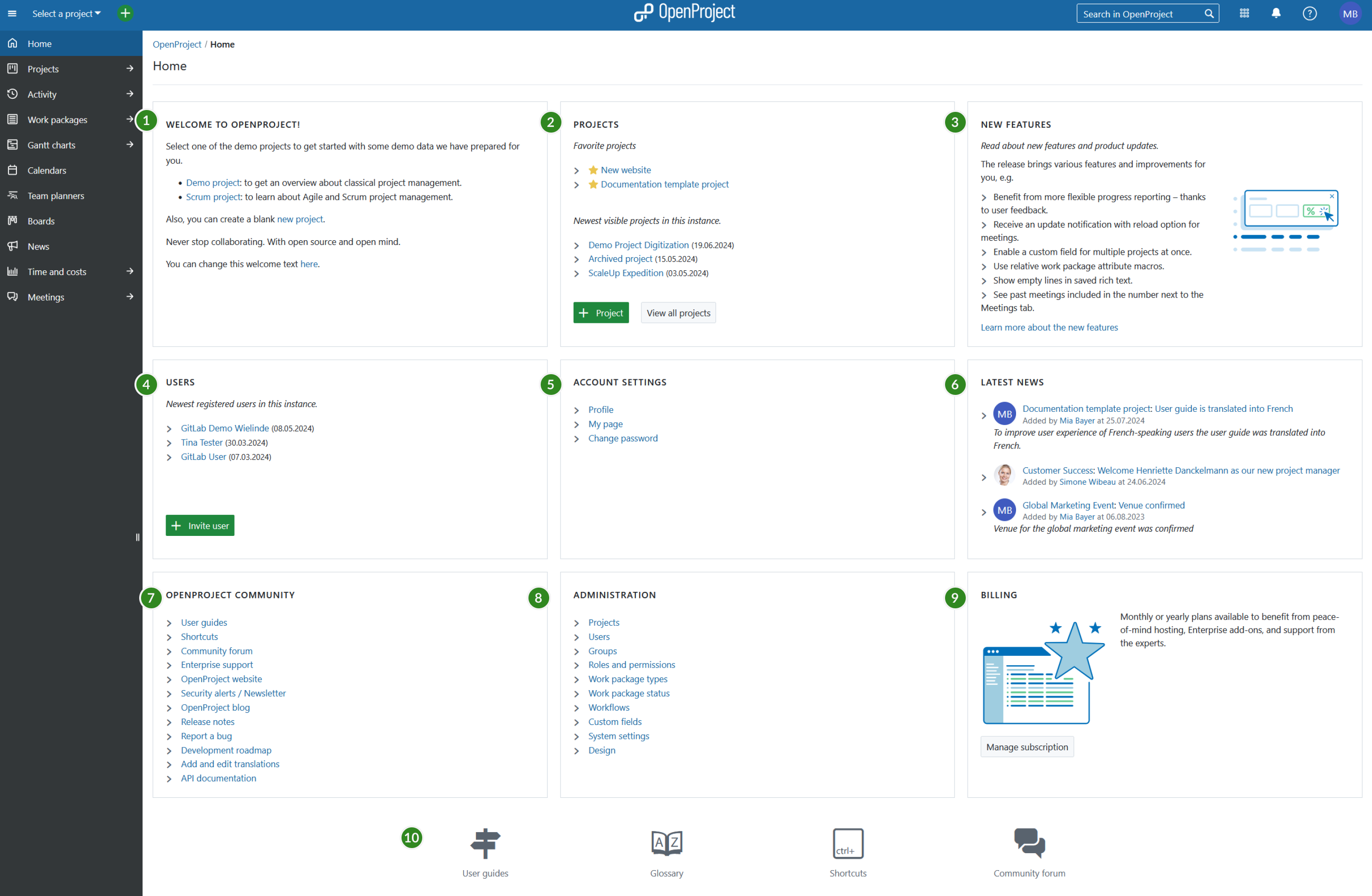
Task: Click the Home house icon in sidebar
Action: point(13,43)
